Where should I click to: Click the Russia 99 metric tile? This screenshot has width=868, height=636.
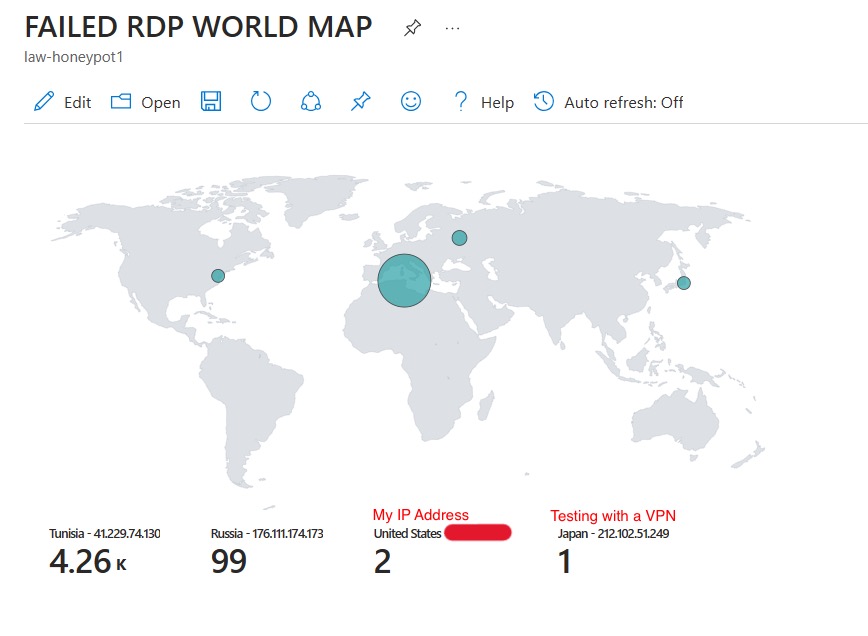(x=266, y=552)
